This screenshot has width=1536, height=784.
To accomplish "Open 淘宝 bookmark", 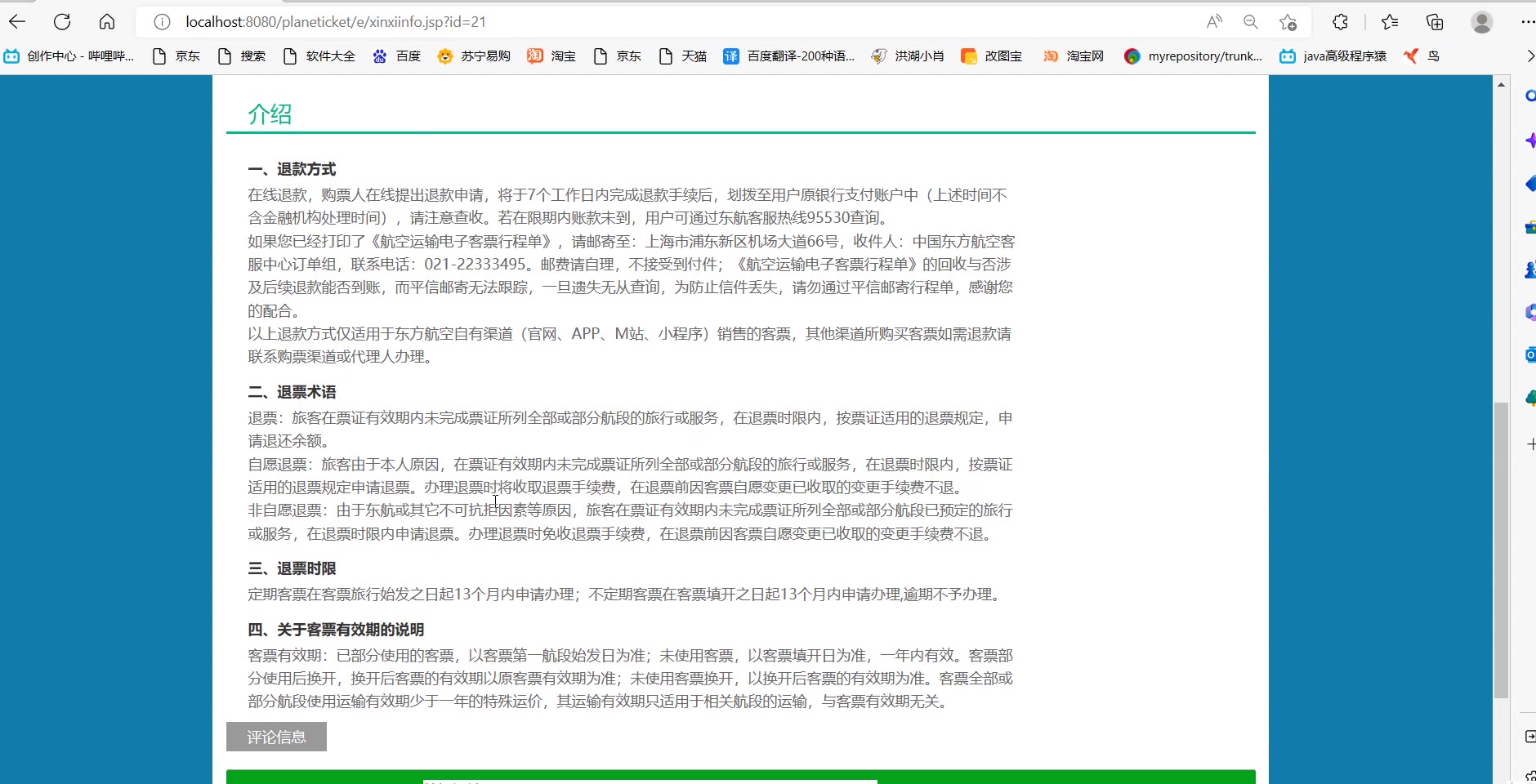I will pos(551,56).
